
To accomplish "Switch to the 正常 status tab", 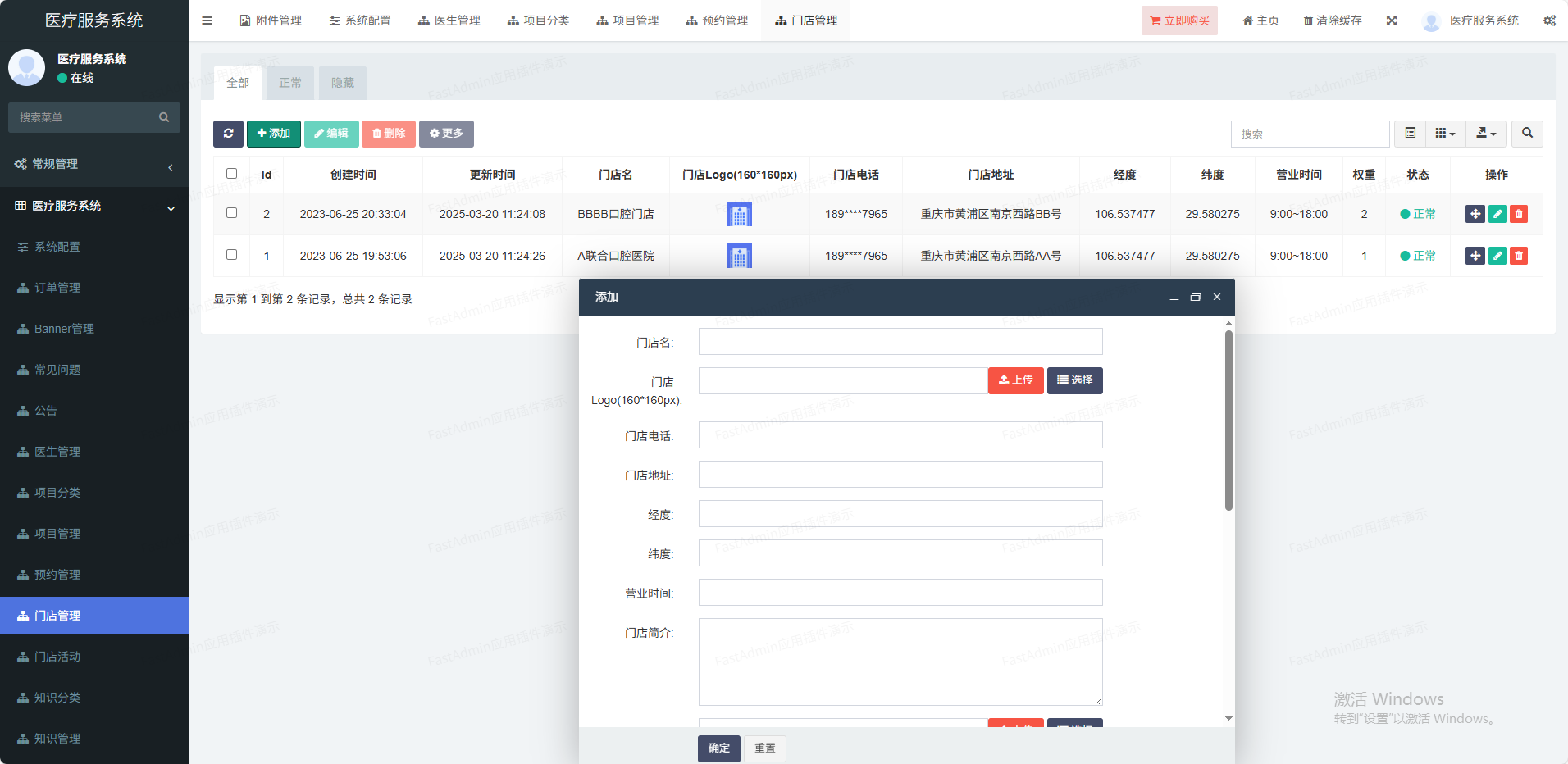I will point(290,83).
